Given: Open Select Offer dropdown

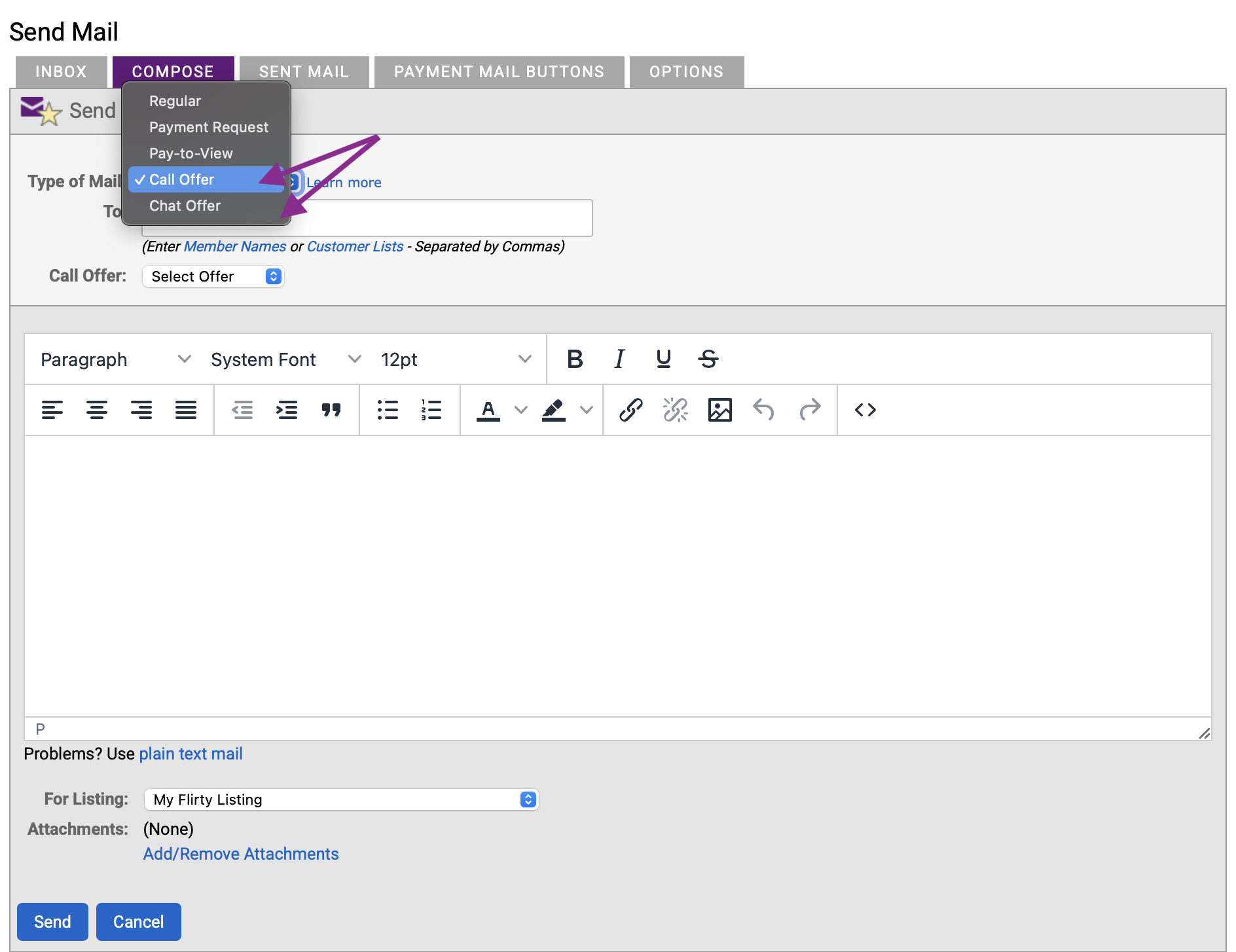Looking at the screenshot, I should [213, 276].
